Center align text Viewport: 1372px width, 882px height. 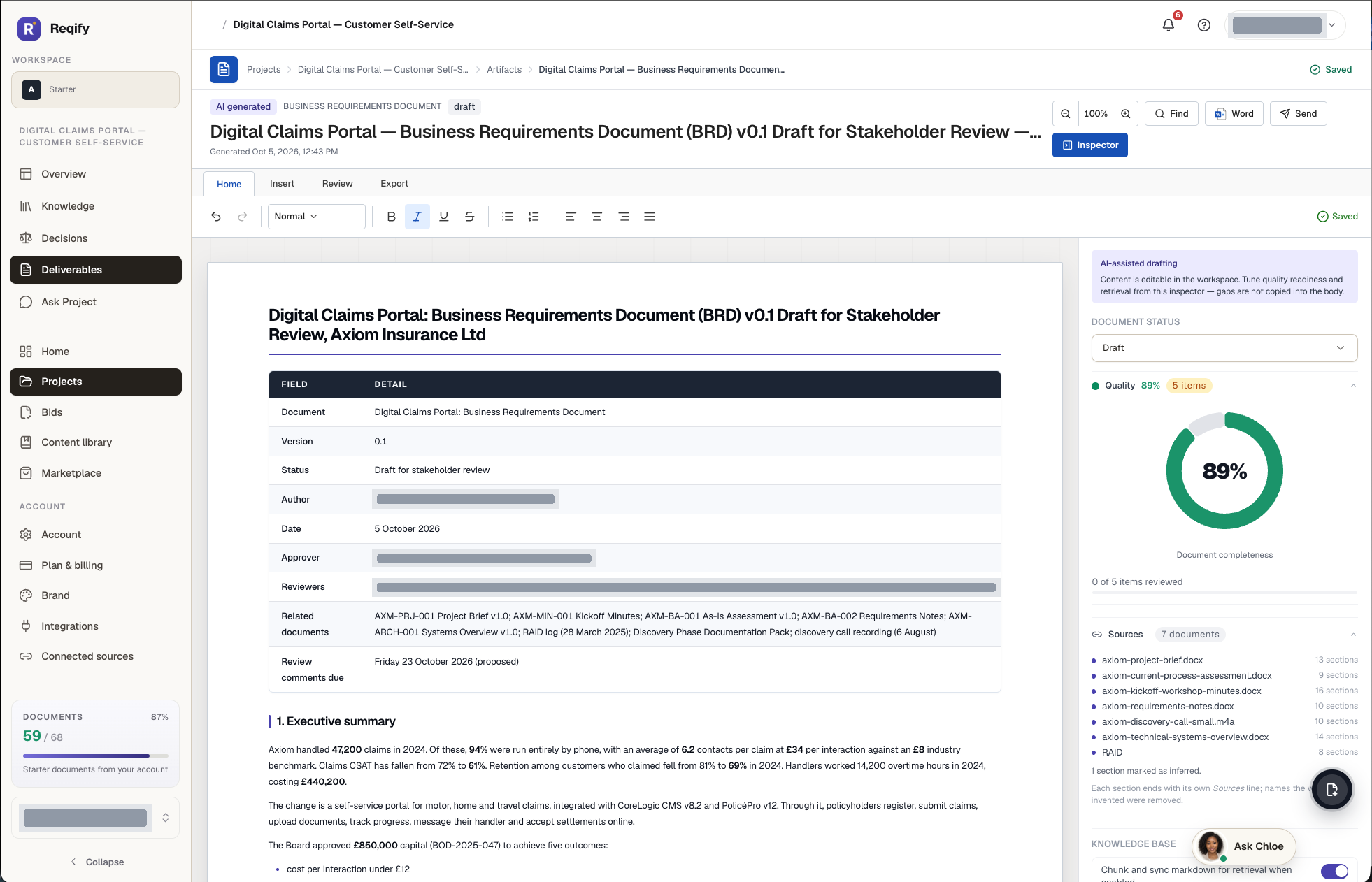596,217
